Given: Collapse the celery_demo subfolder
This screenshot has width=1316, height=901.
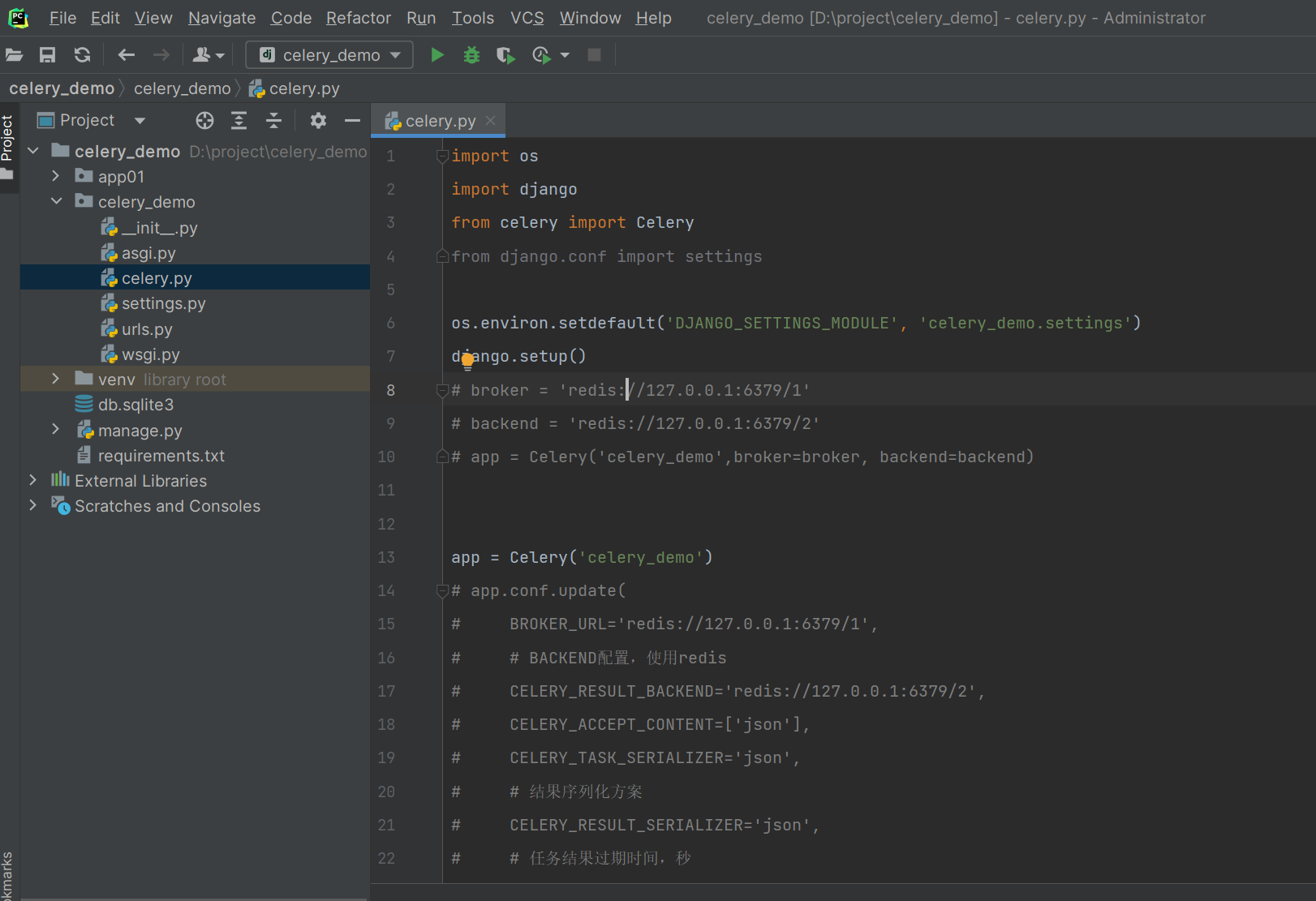Looking at the screenshot, I should tap(56, 201).
